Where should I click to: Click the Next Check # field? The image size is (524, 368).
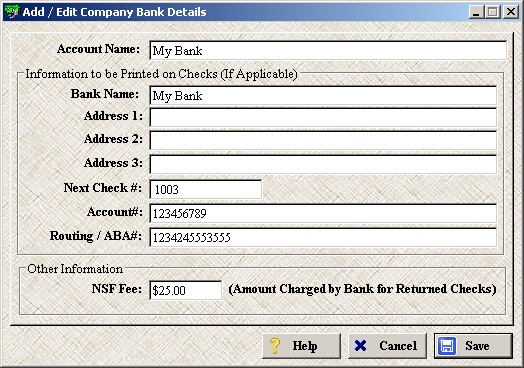[x=206, y=190]
